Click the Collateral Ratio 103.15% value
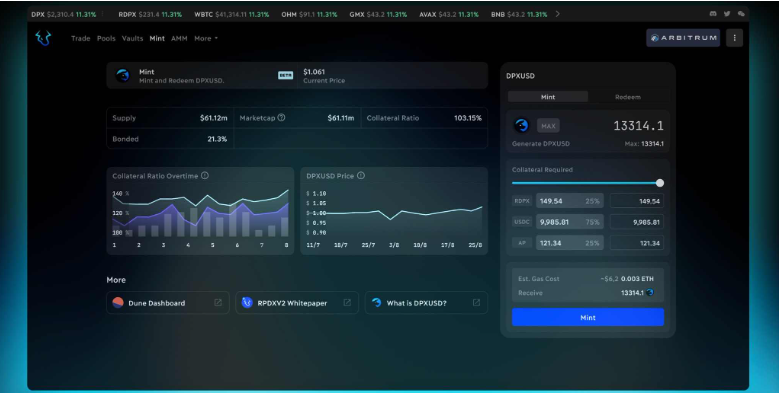This screenshot has height=394, width=781. pos(468,118)
